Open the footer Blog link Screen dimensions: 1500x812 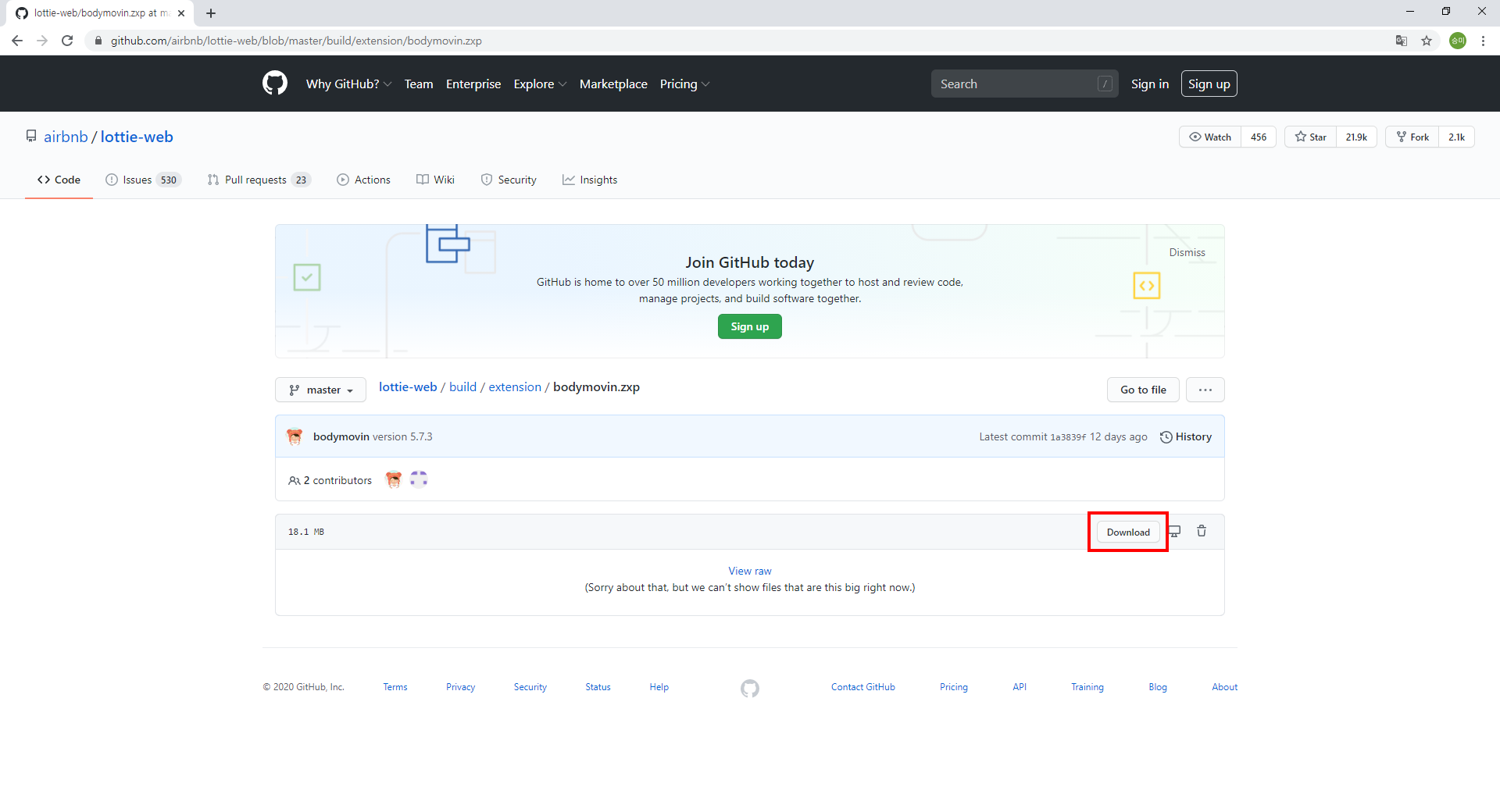1158,687
